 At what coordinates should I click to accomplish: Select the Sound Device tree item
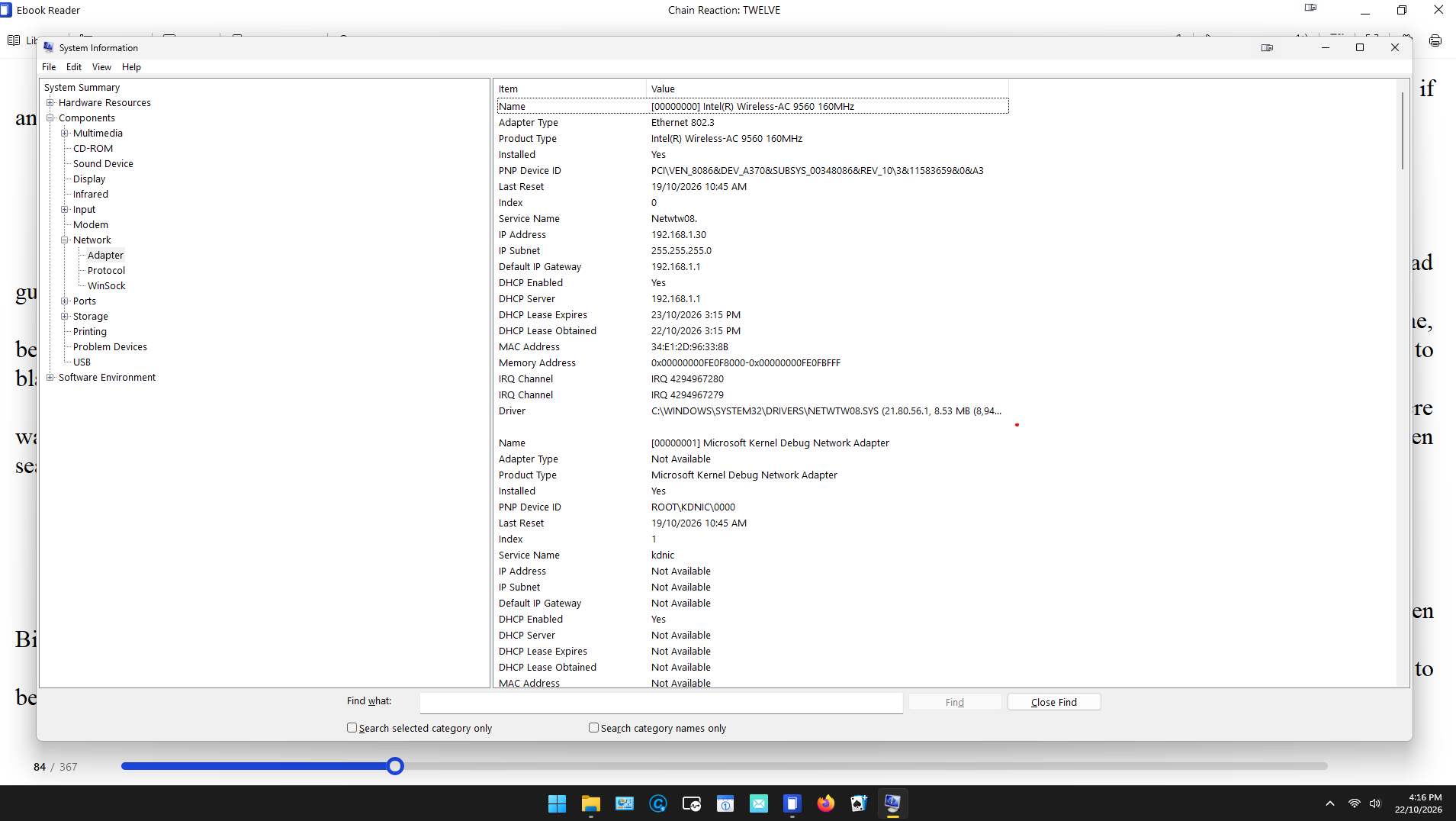click(103, 164)
